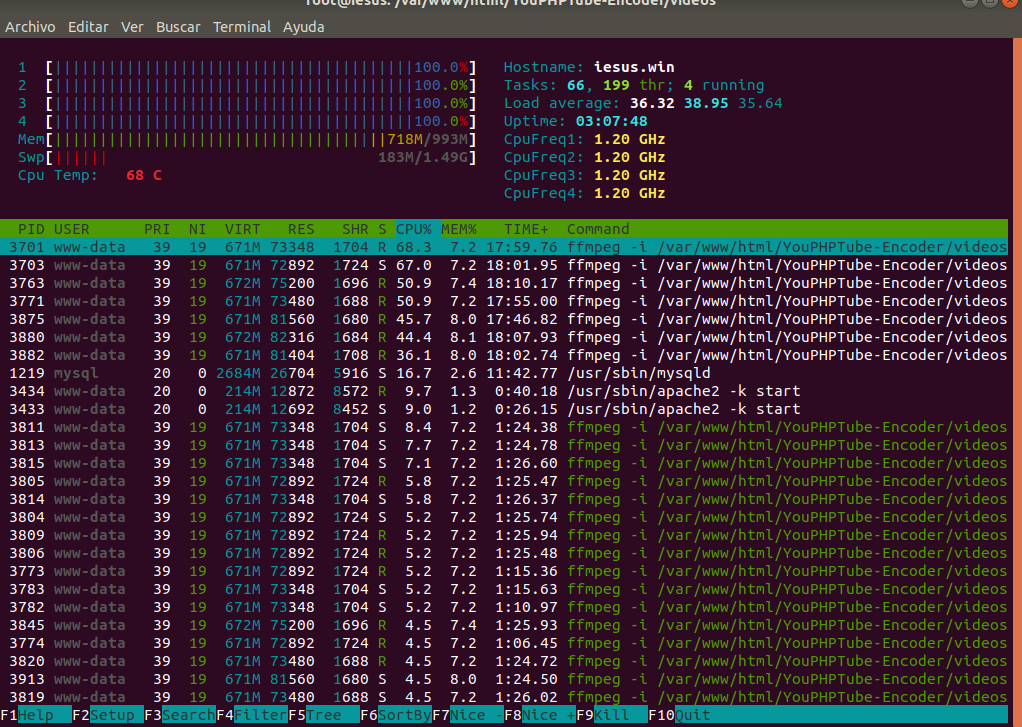This screenshot has height=727, width=1022.
Task: Sort by PRI column header
Action: (157, 229)
